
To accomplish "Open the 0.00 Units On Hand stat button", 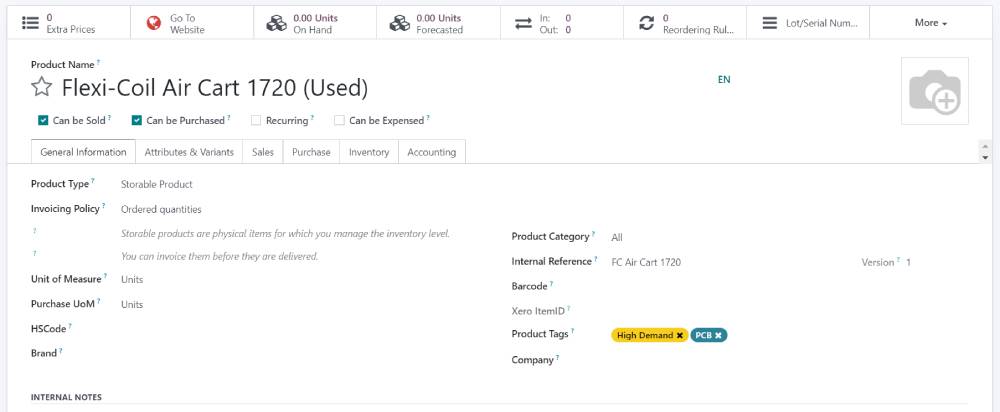I will (x=314, y=23).
